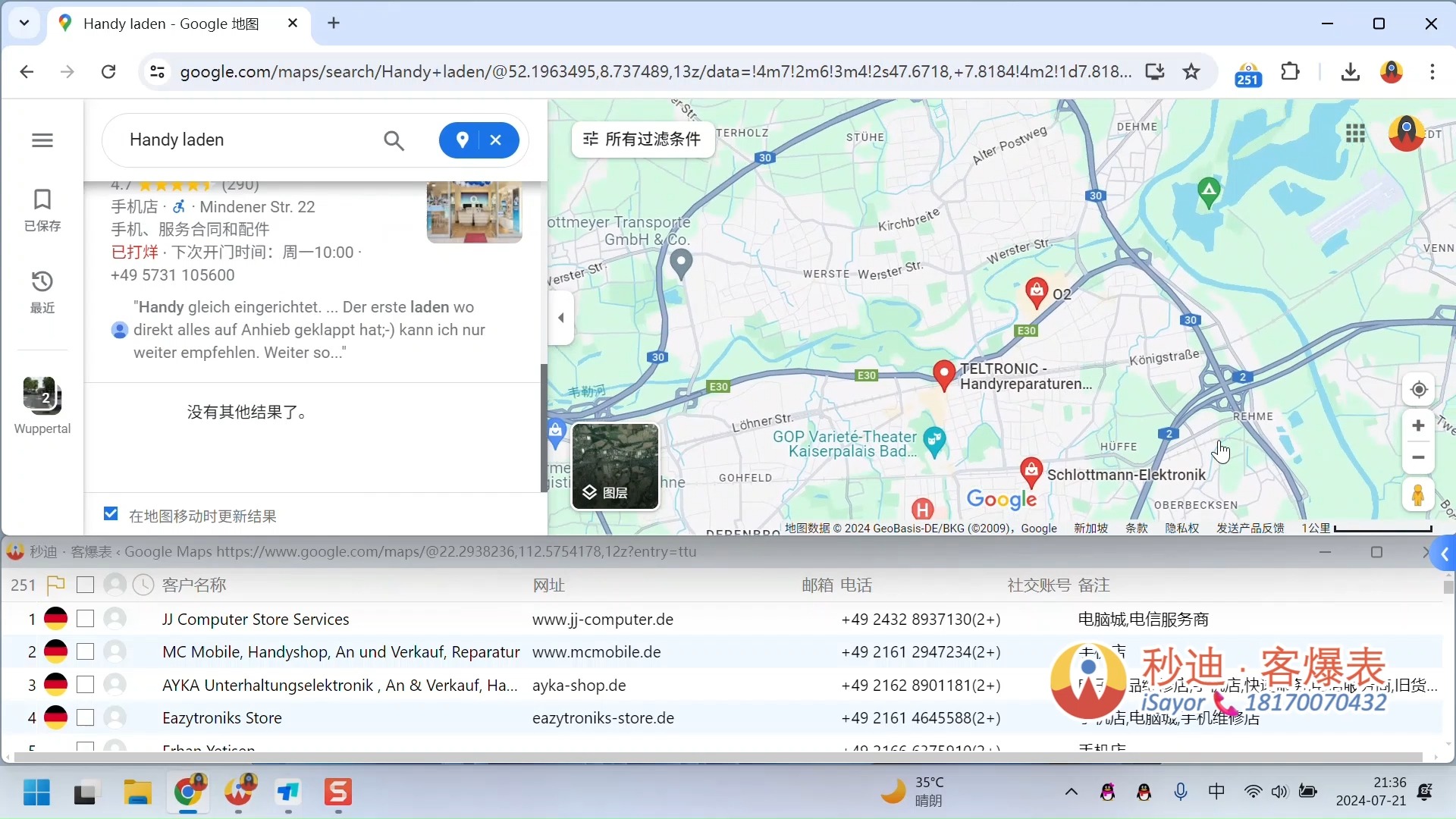Click the GOP Varieté-Theater map marker

tap(935, 441)
